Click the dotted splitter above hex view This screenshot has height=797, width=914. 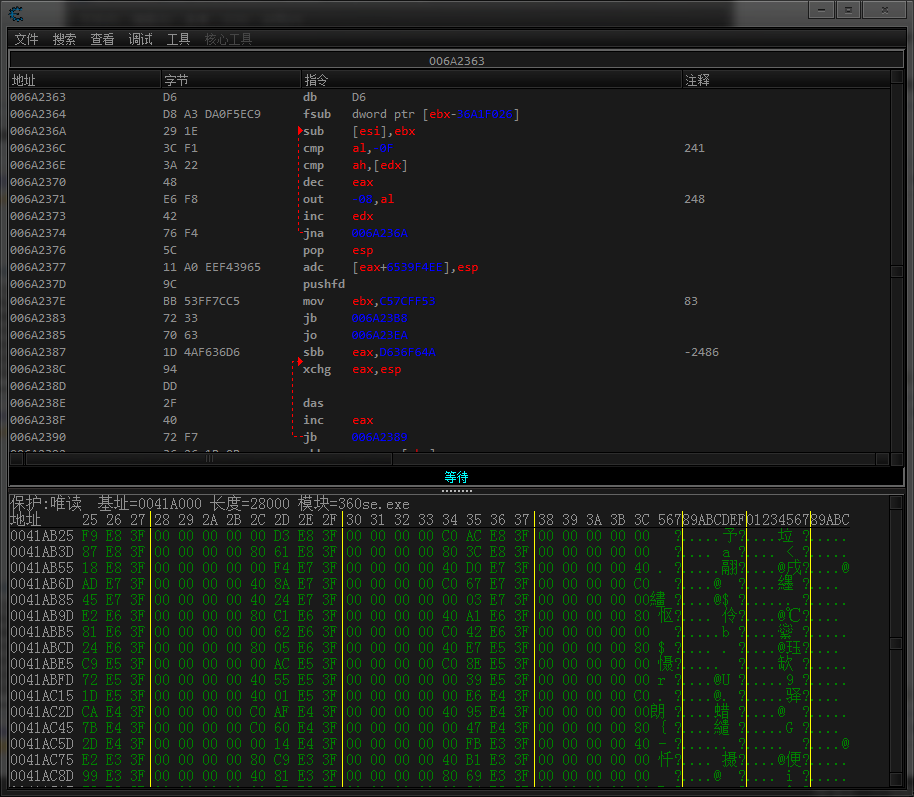tap(456, 491)
